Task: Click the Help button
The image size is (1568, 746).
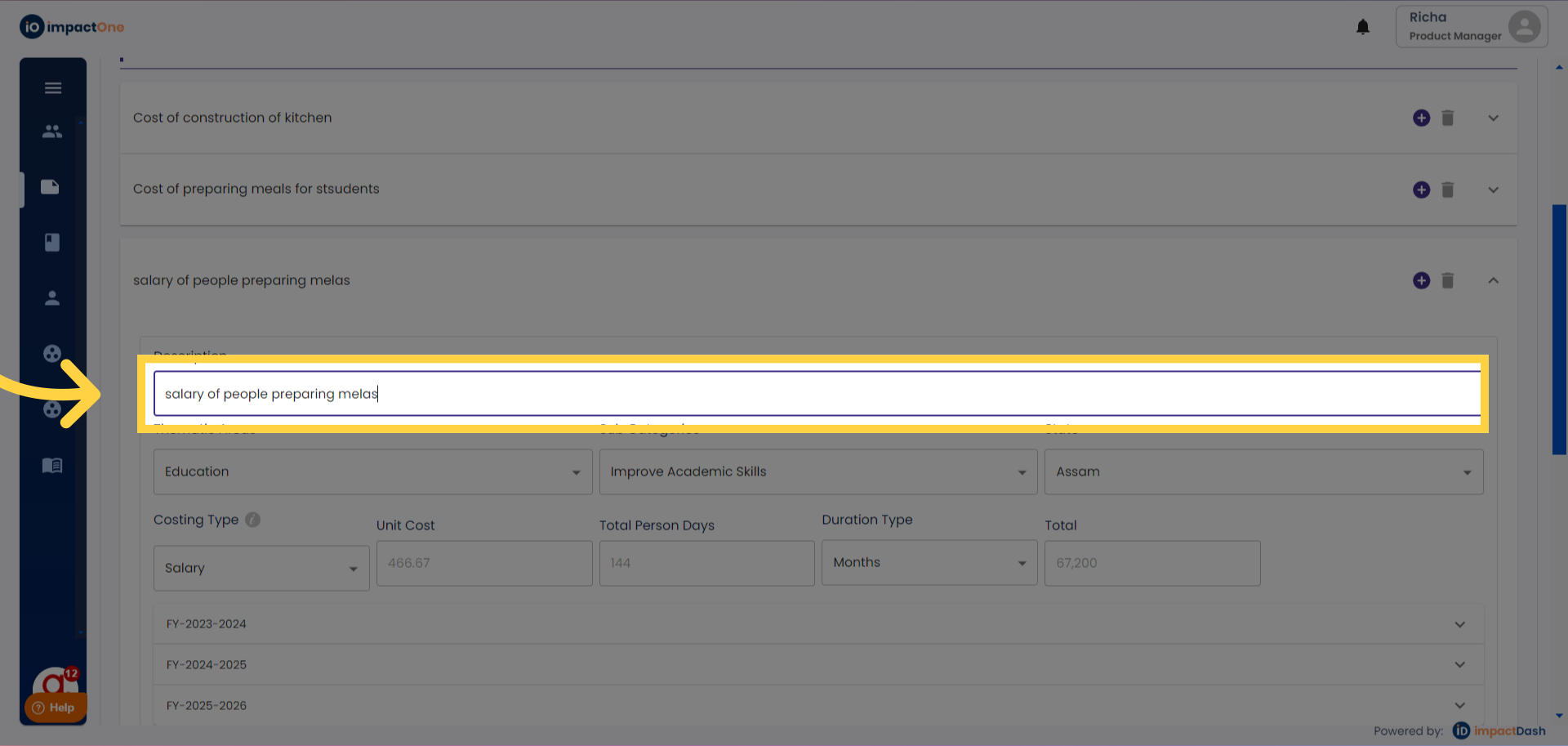Action: (x=55, y=708)
